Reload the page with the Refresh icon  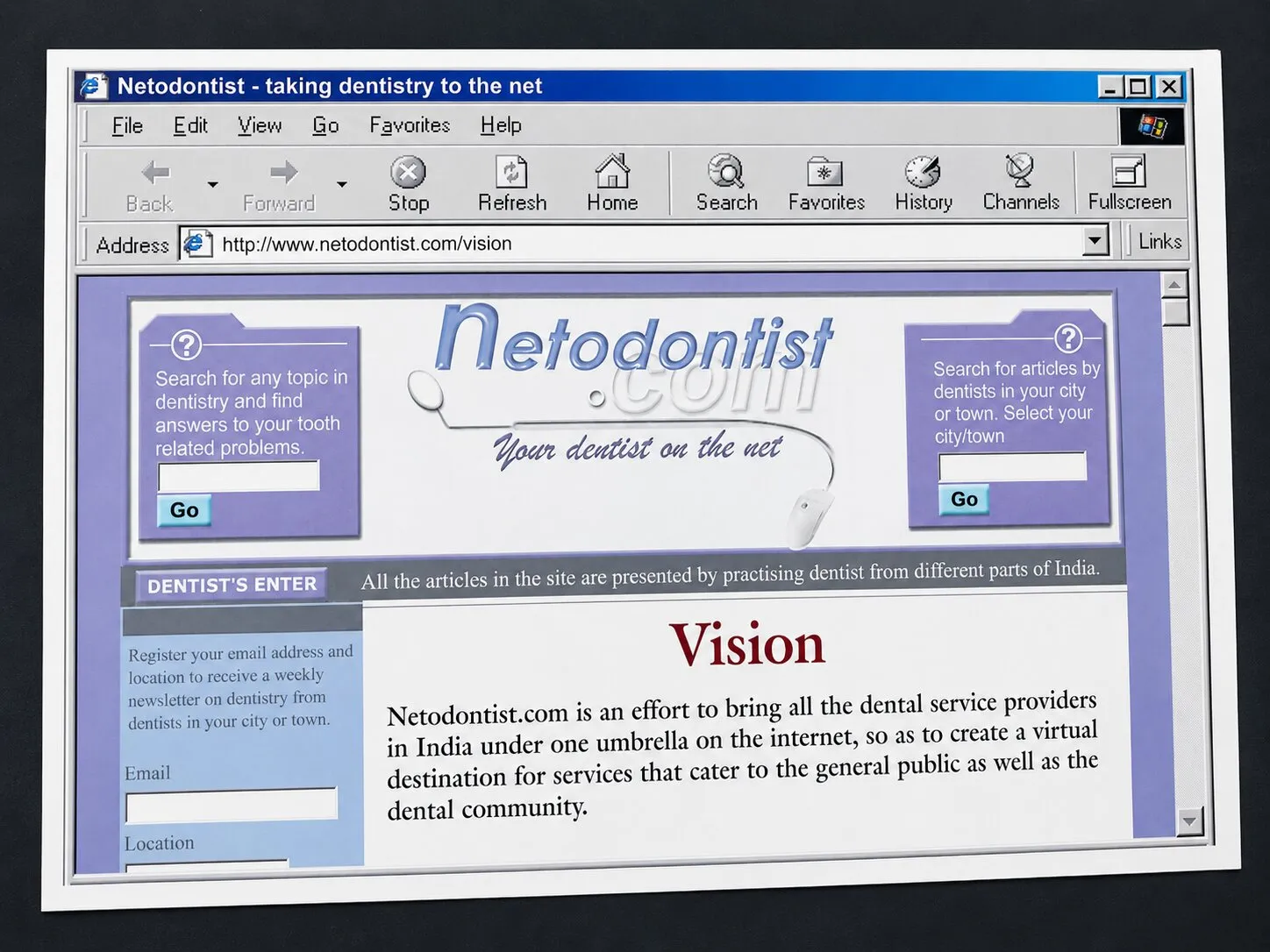pos(511,172)
